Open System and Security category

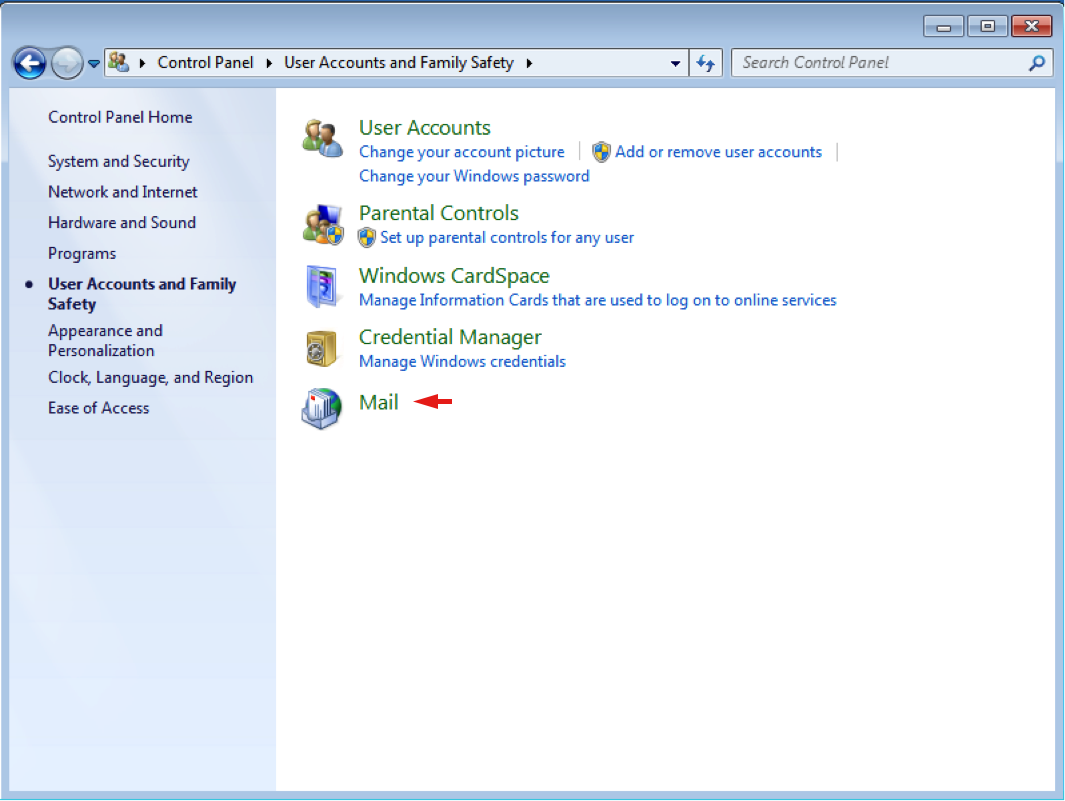[x=118, y=161]
